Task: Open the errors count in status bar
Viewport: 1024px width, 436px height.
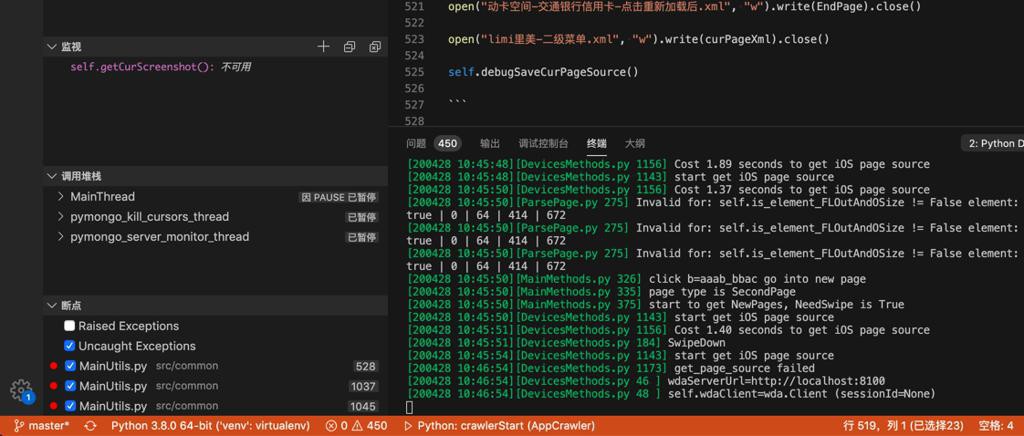Action: tap(338, 426)
